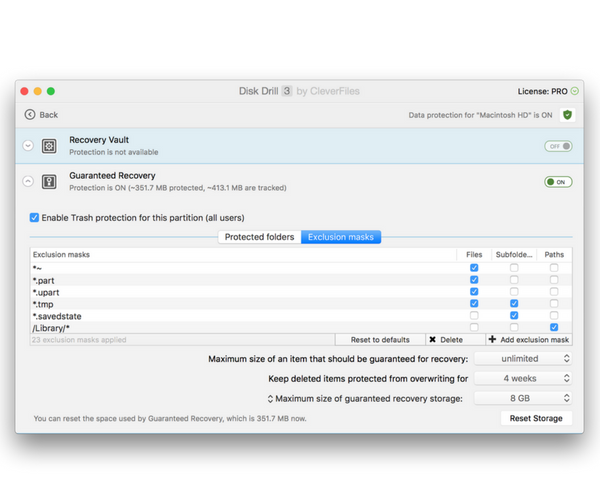Click the License PRO green status icon
Image resolution: width=600 pixels, height=500 pixels.
click(575, 91)
